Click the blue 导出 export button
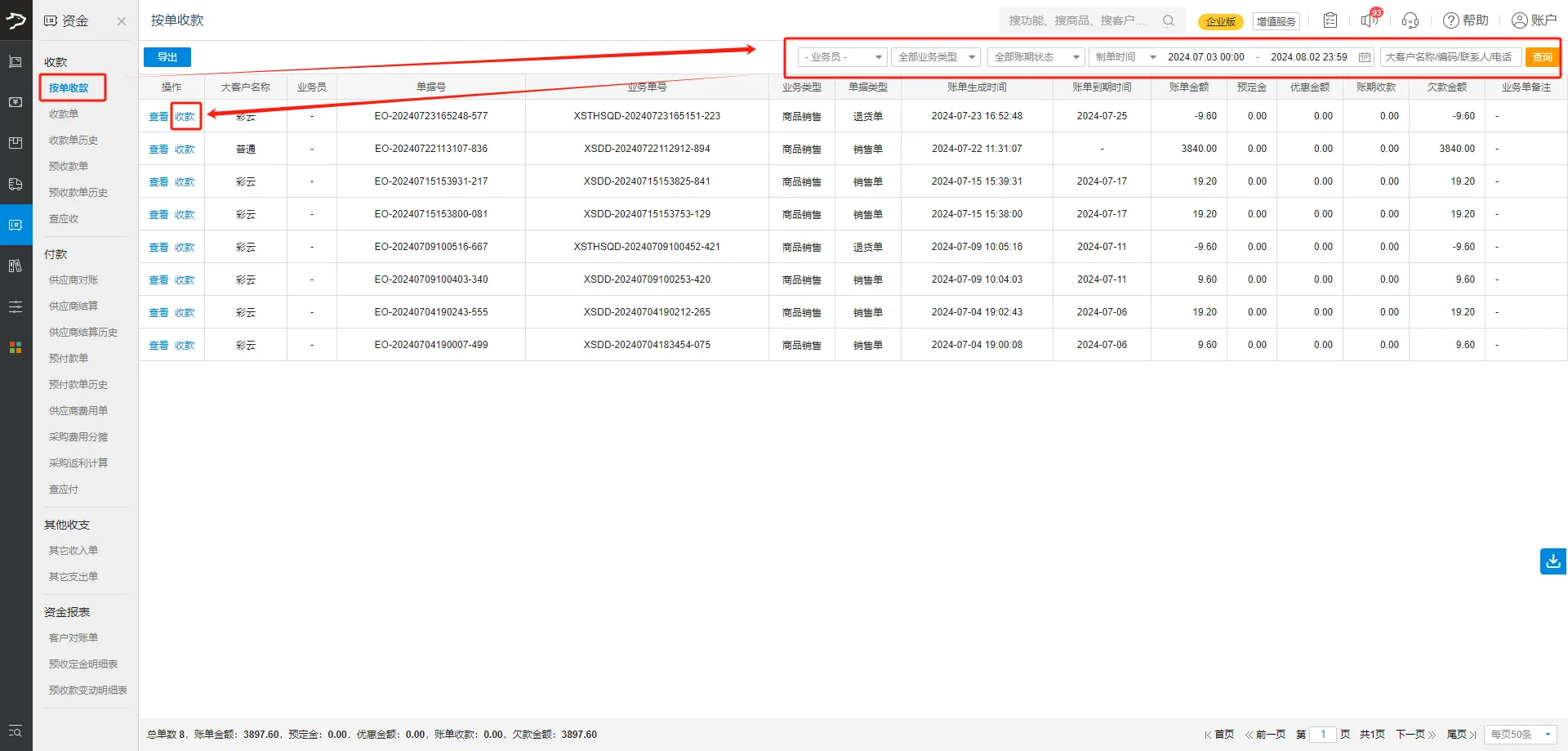Viewport: 1568px width, 751px height. tap(167, 57)
